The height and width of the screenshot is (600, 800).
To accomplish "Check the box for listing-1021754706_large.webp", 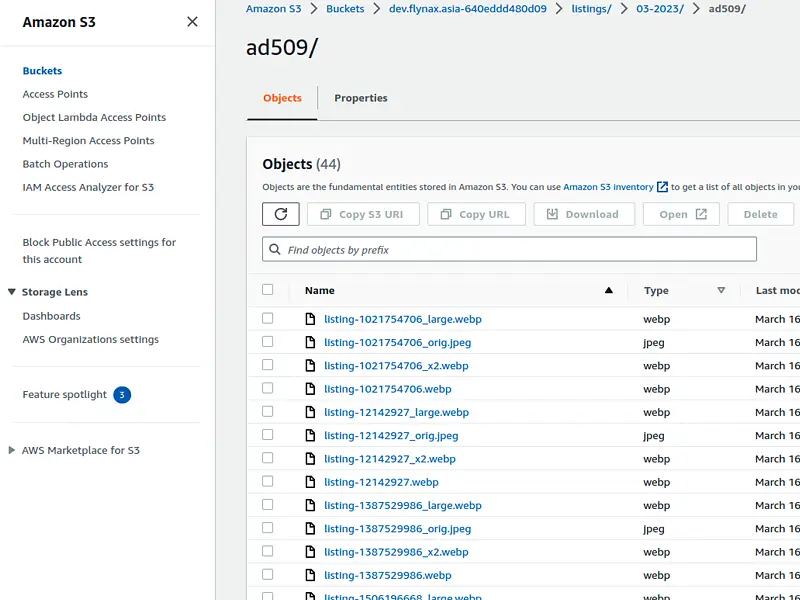I will tap(267, 318).
